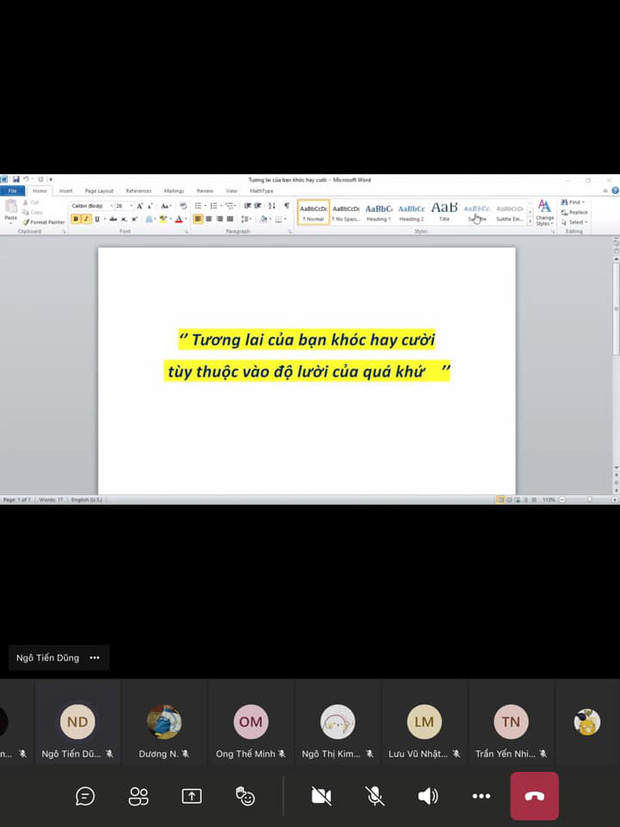Screen dimensions: 620x827
Task: Open more options next to Ngô Tiến Dũng
Action: tap(95, 658)
